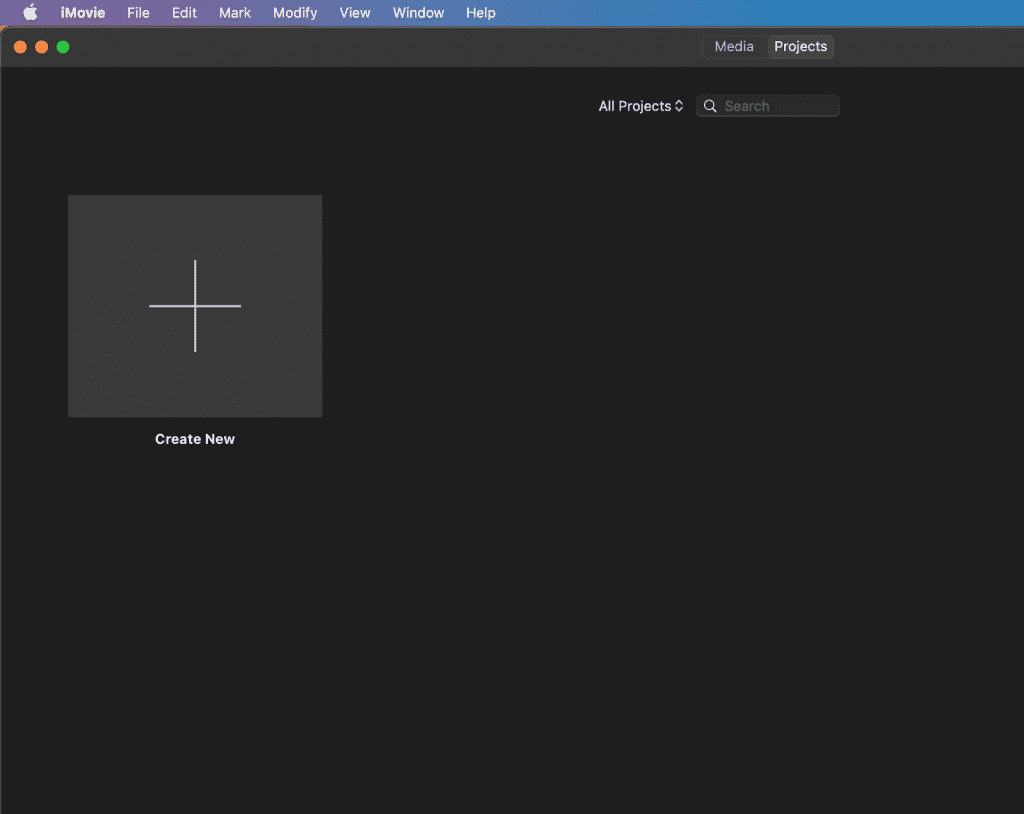Open the File menu
The width and height of the screenshot is (1024, 814).
pos(138,12)
